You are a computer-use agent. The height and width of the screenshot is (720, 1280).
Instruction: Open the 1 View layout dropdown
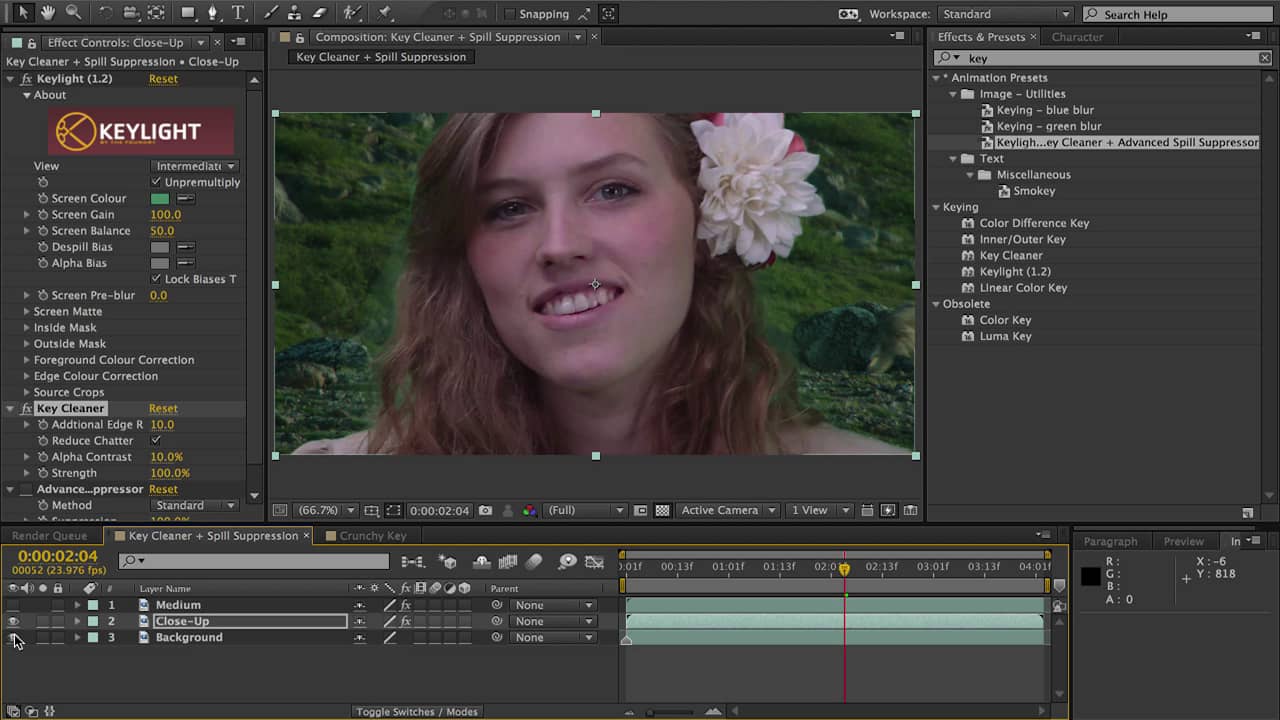click(x=818, y=510)
